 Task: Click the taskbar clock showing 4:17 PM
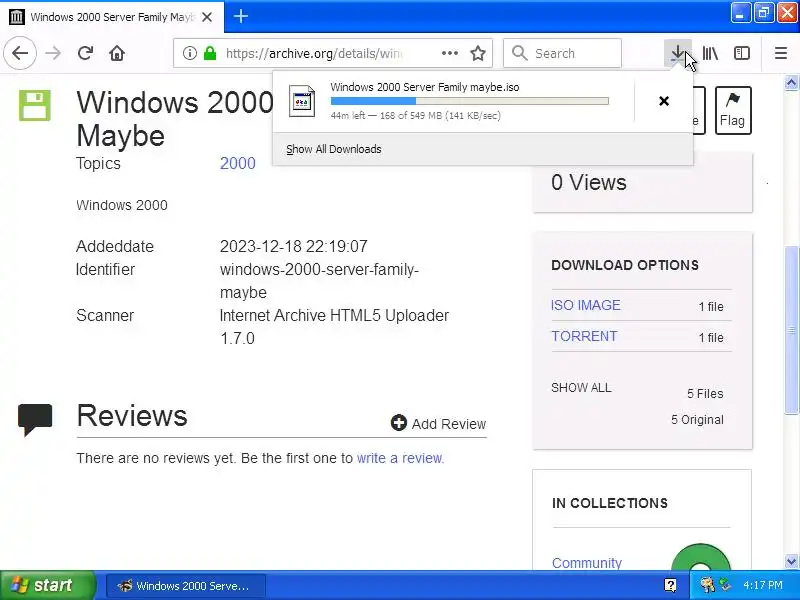pos(763,585)
